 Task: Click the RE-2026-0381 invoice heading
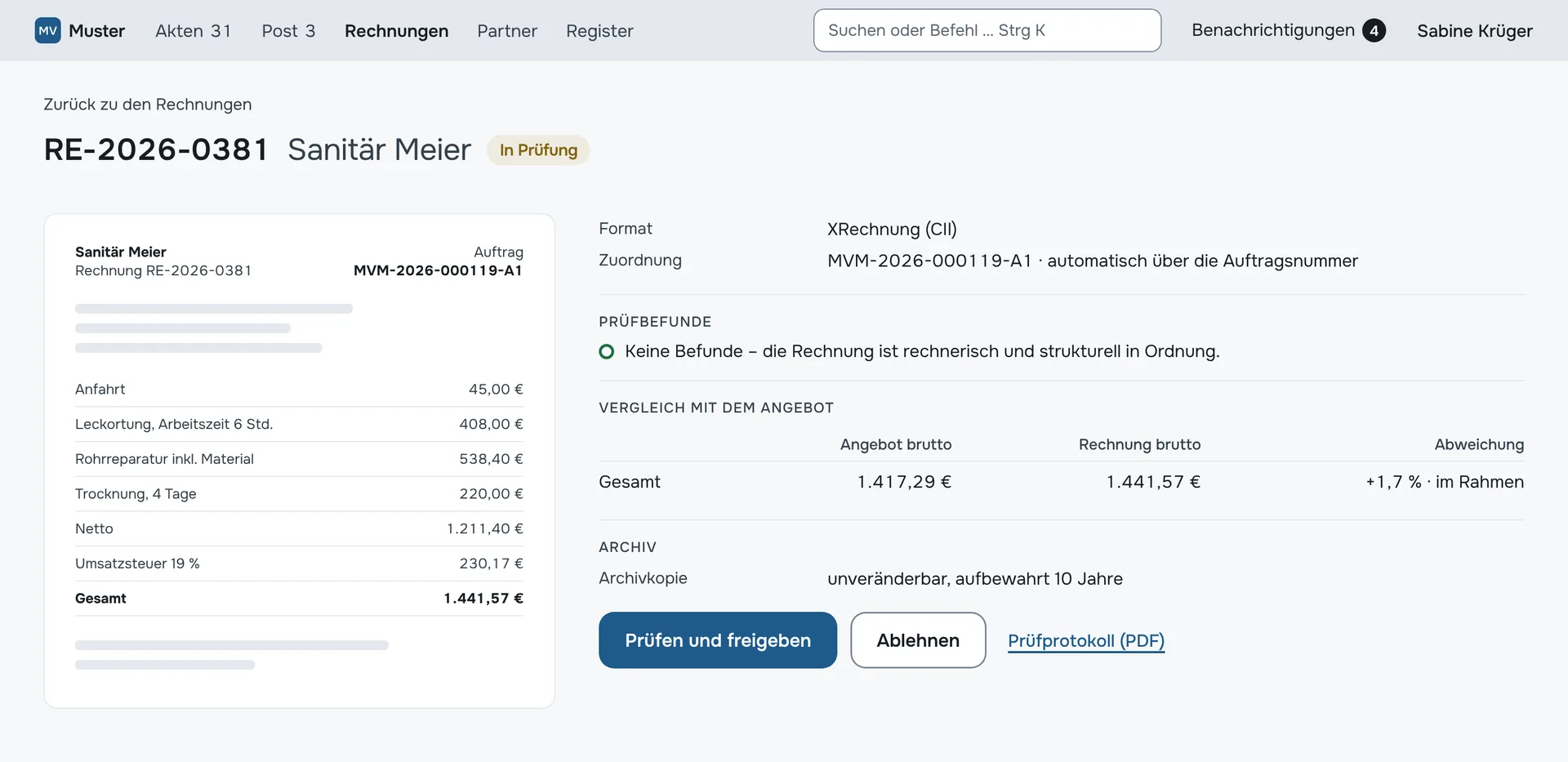156,149
